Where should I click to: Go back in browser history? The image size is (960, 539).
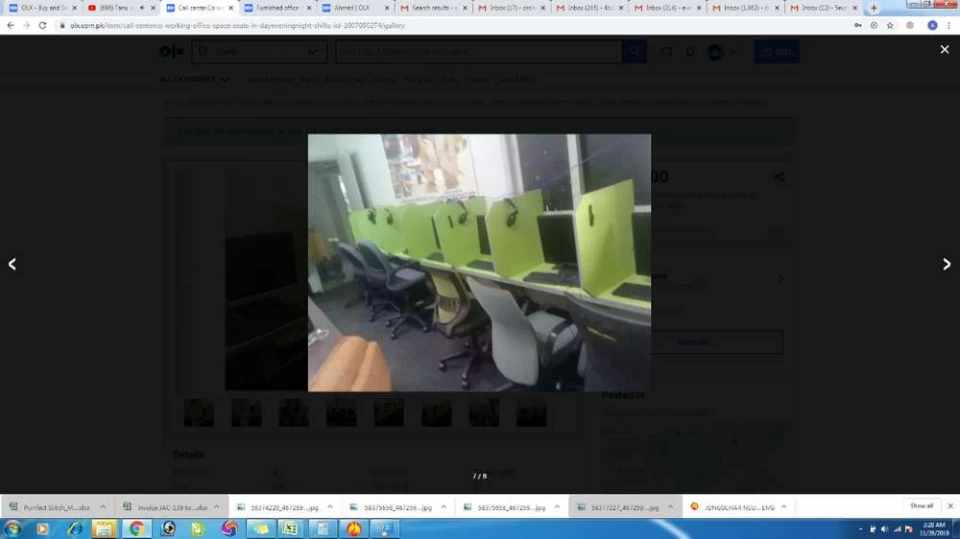pyautogui.click(x=10, y=26)
